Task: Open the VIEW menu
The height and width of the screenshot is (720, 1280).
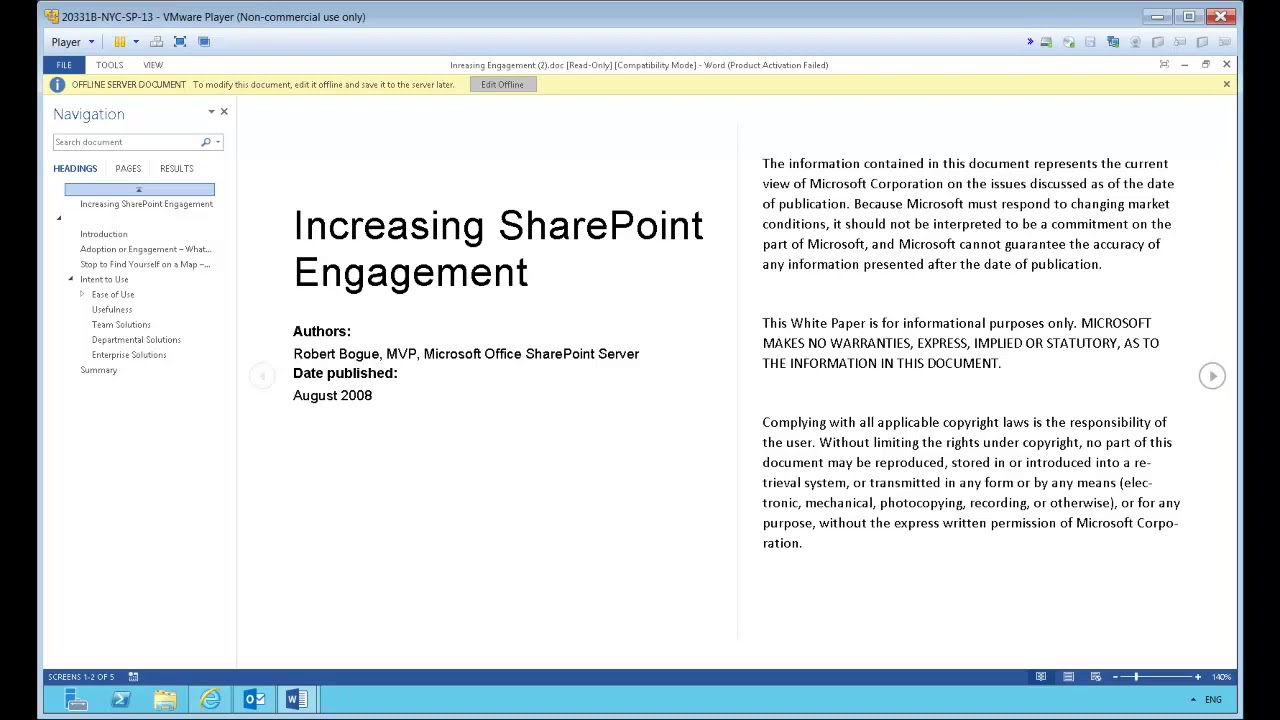Action: point(153,65)
